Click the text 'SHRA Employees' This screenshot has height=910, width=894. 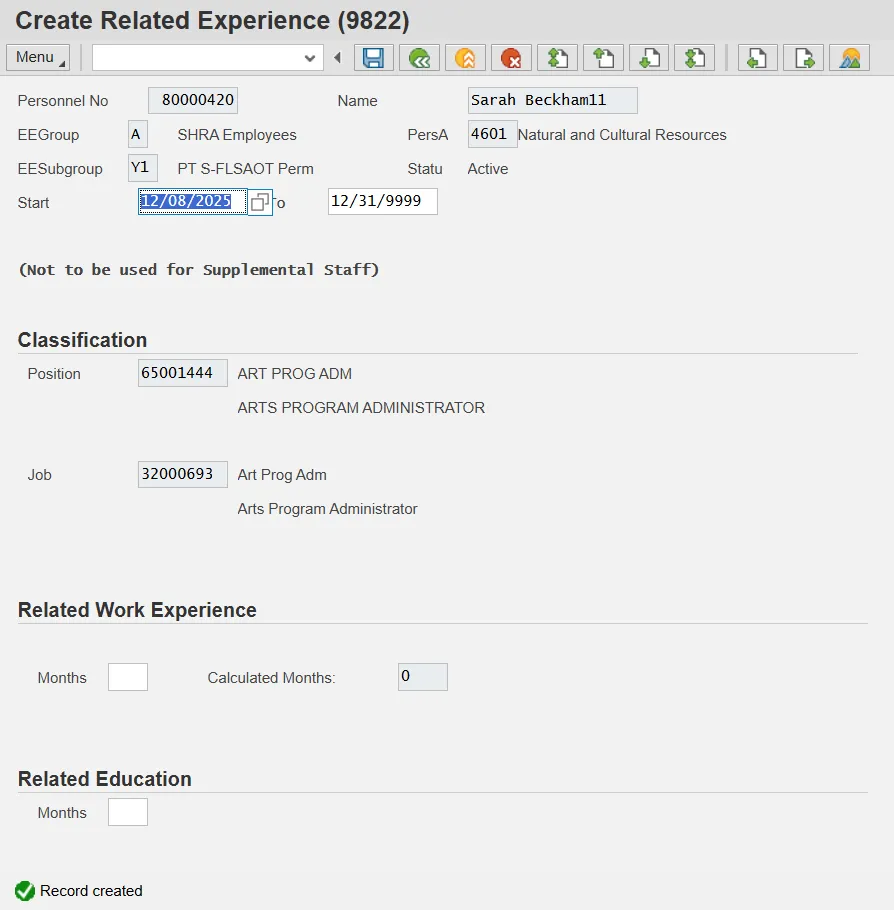point(237,135)
